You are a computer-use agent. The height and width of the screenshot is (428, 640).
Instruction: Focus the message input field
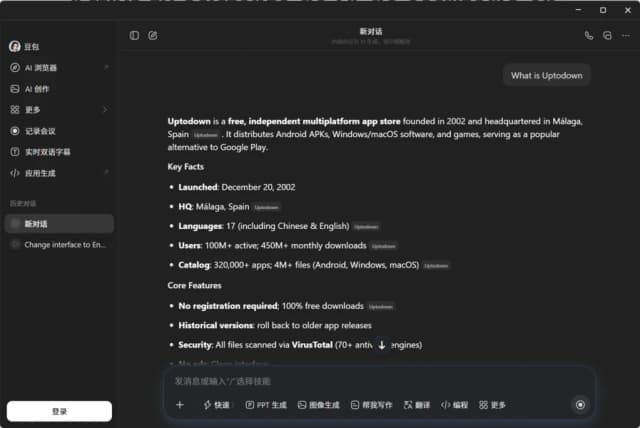tap(380, 381)
